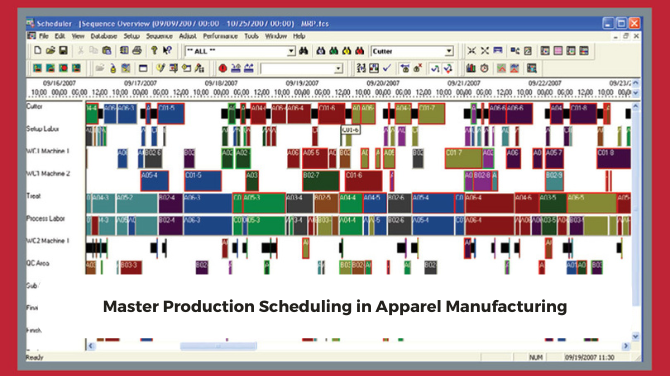Image resolution: width=670 pixels, height=376 pixels.
Task: Click the New document icon
Action: point(38,51)
